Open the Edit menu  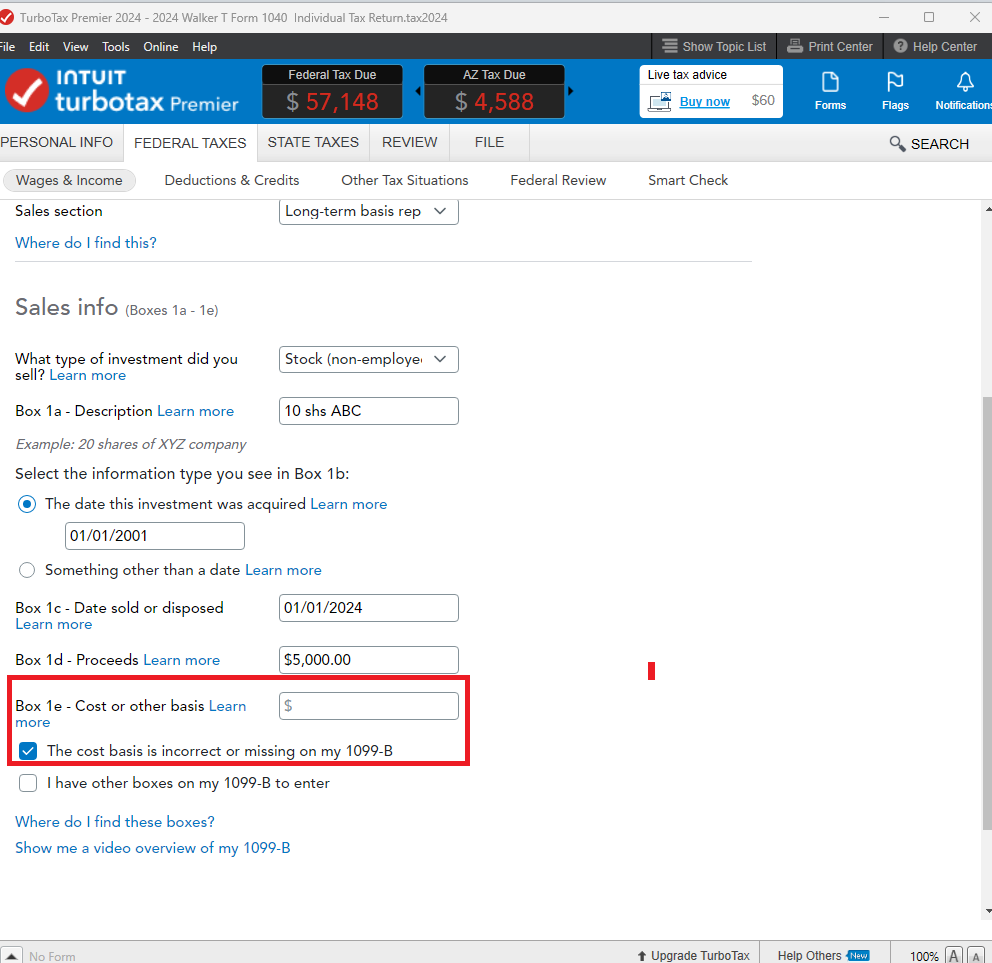pyautogui.click(x=39, y=47)
